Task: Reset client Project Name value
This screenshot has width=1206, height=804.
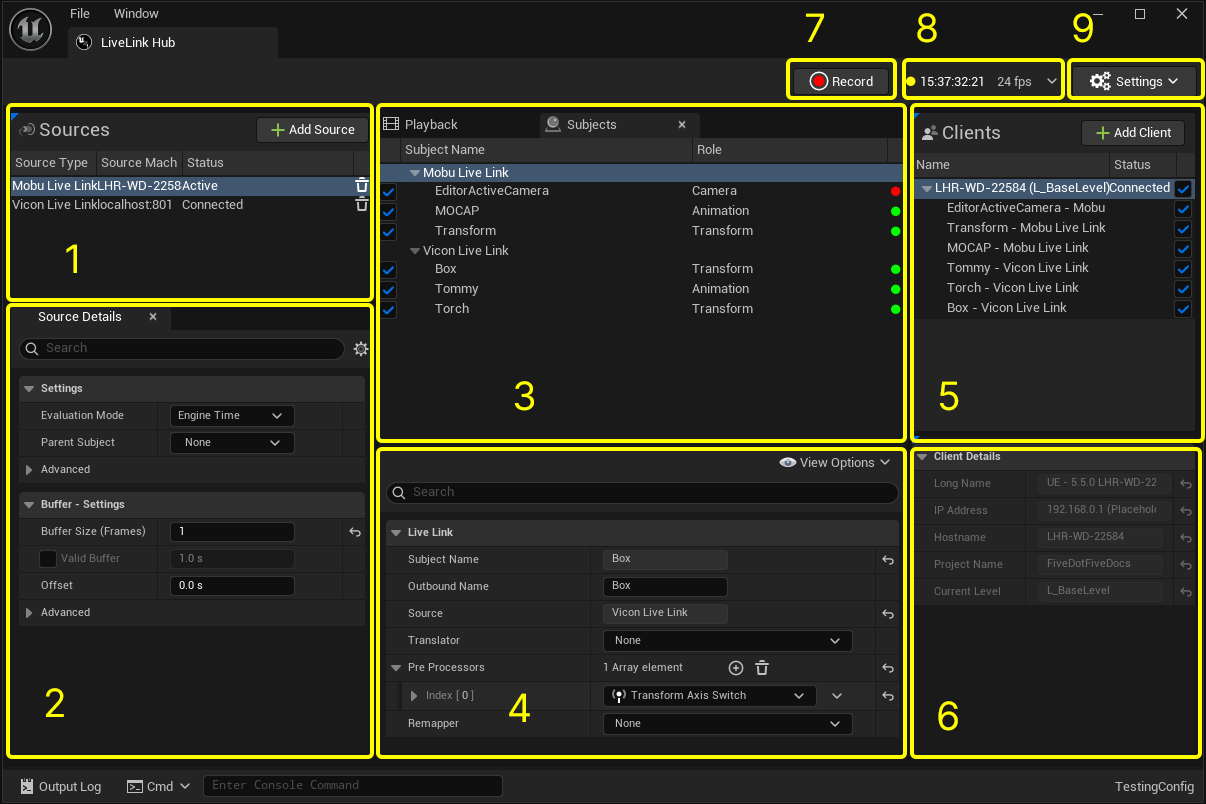Action: coord(1186,564)
